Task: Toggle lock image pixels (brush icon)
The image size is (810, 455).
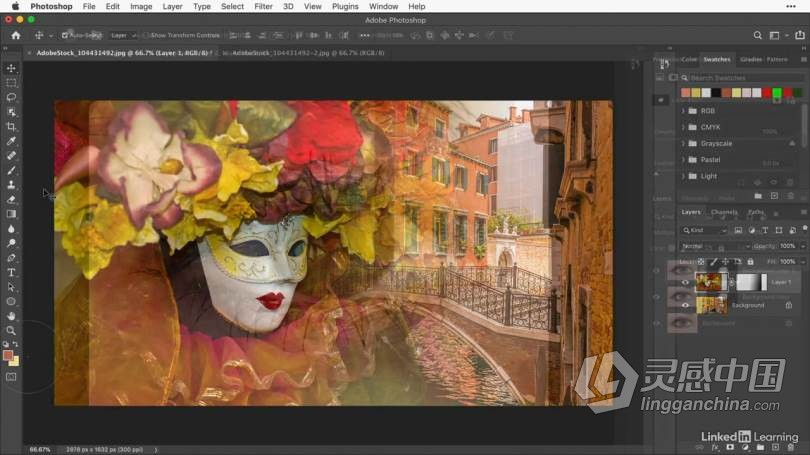Action: pyautogui.click(x=713, y=262)
